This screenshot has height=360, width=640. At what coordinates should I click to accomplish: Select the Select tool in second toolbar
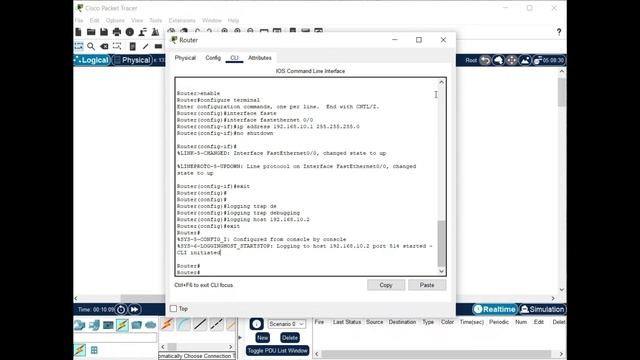(x=78, y=46)
